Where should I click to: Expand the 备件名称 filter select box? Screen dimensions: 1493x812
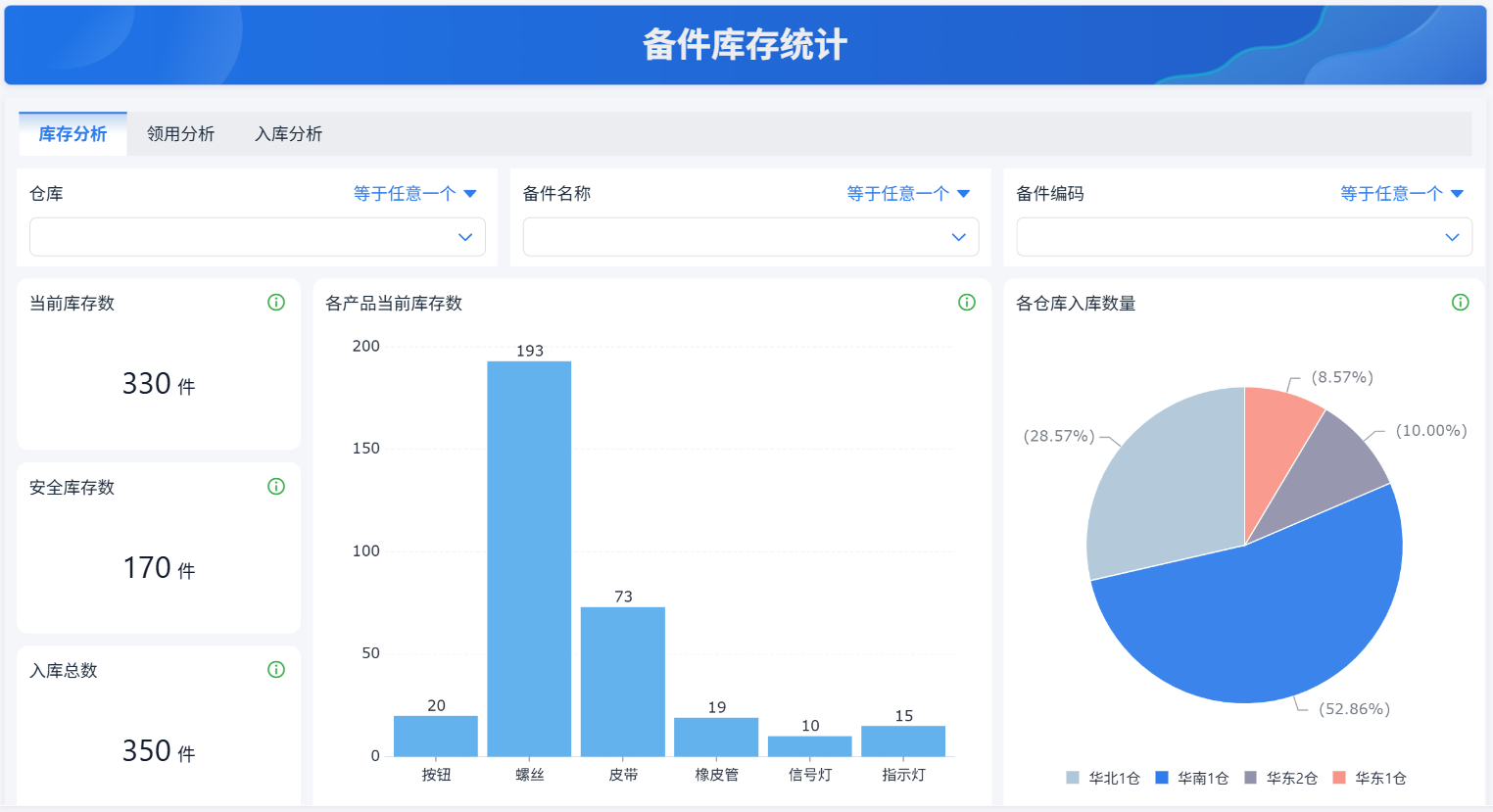pyautogui.click(x=751, y=237)
